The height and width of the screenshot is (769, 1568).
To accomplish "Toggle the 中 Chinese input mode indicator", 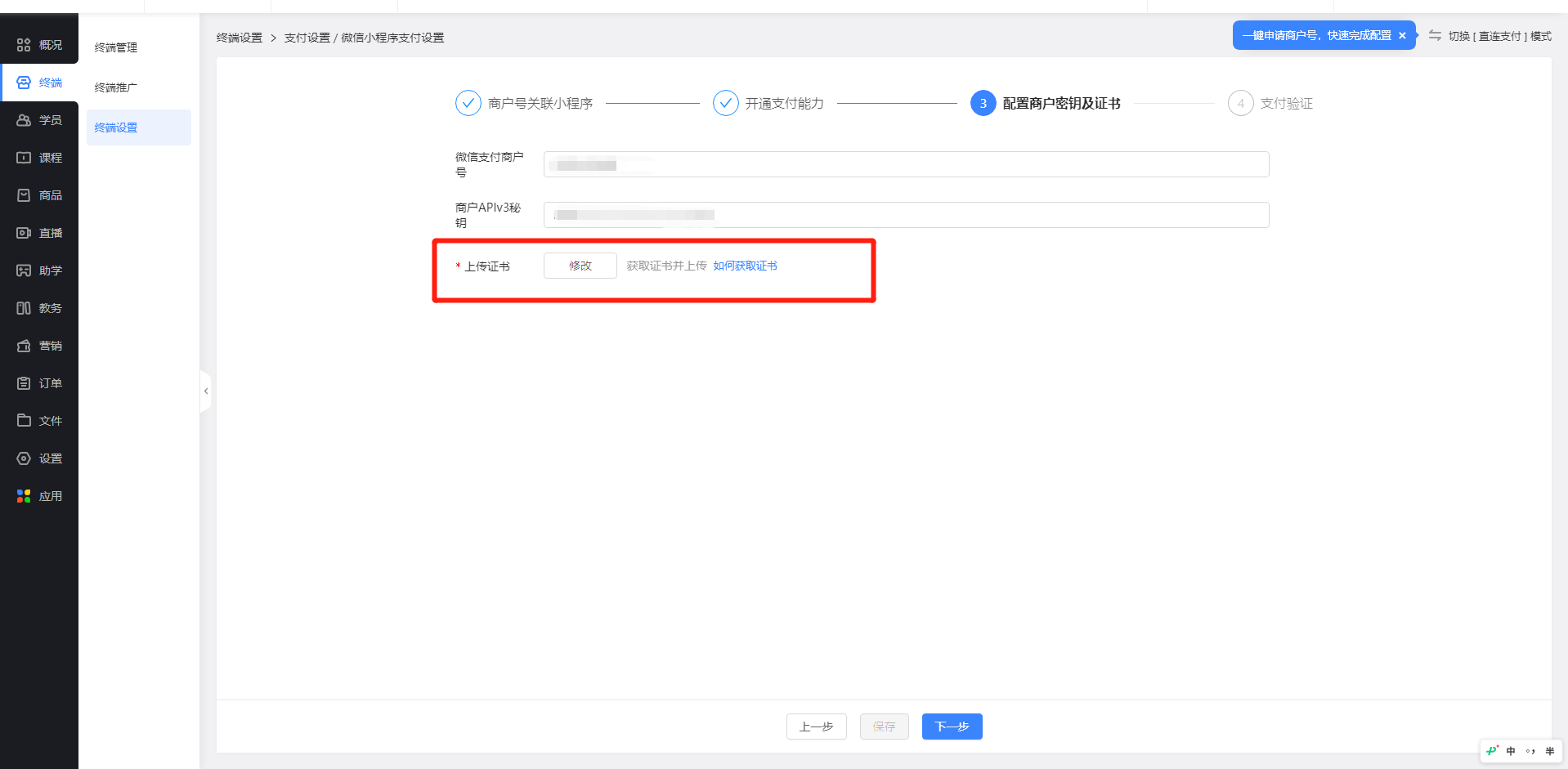I will point(1511,751).
